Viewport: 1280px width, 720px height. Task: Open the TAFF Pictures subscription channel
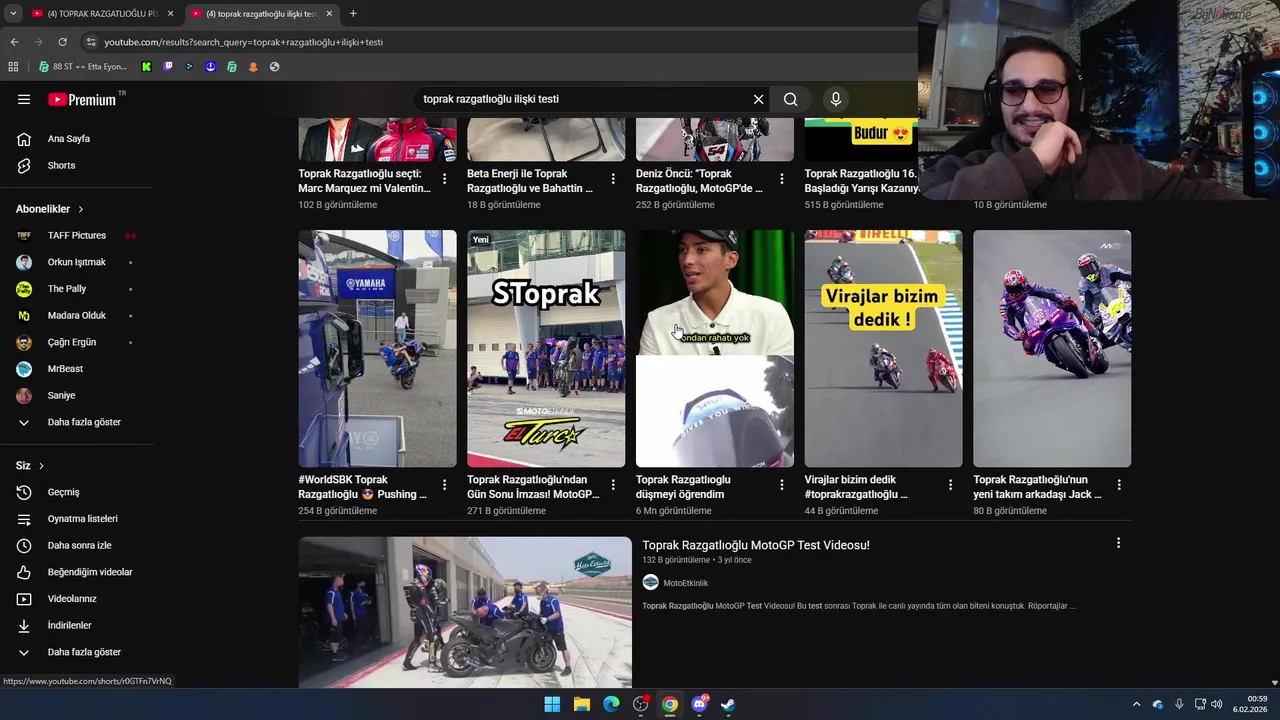click(76, 235)
